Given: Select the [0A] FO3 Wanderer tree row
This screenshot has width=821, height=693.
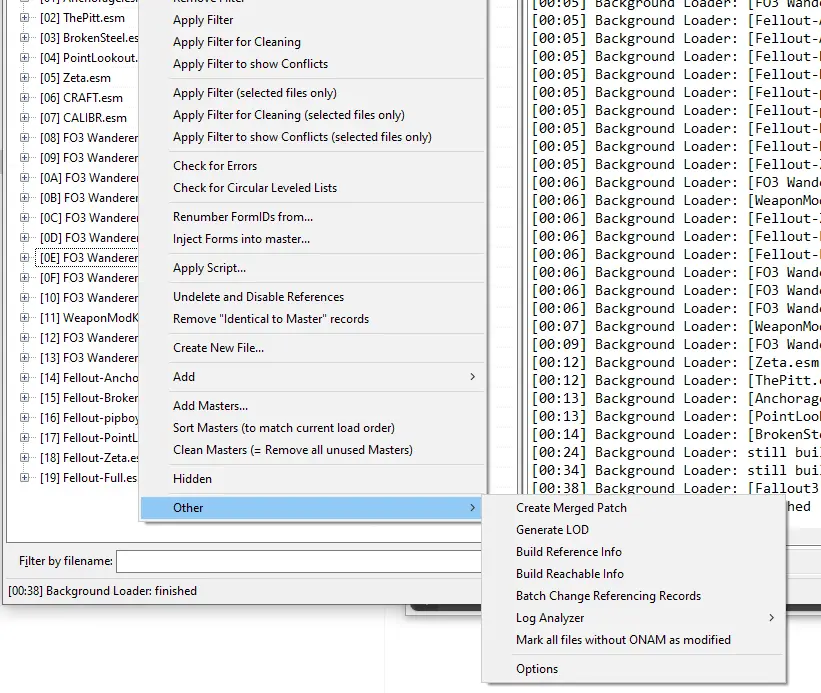Looking at the screenshot, I should [x=89, y=178].
